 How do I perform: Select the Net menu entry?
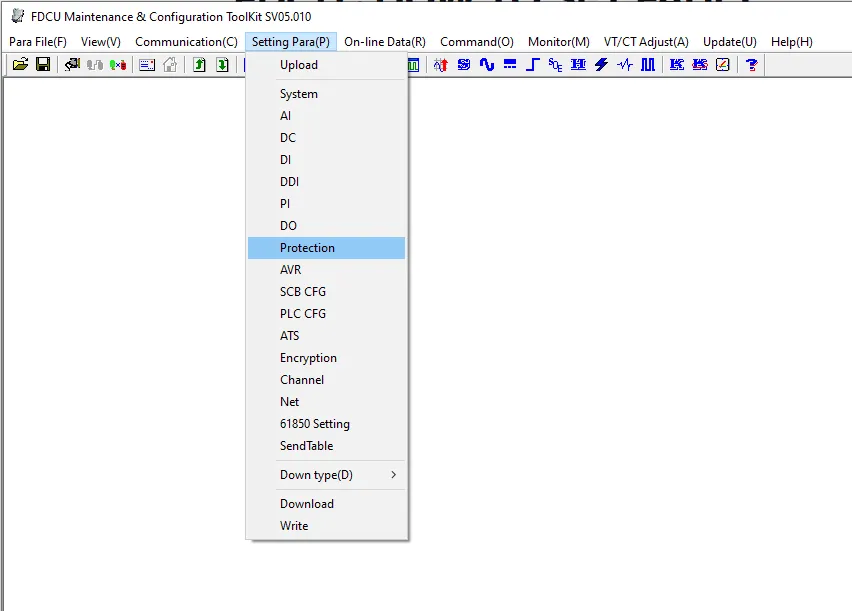click(x=327, y=402)
